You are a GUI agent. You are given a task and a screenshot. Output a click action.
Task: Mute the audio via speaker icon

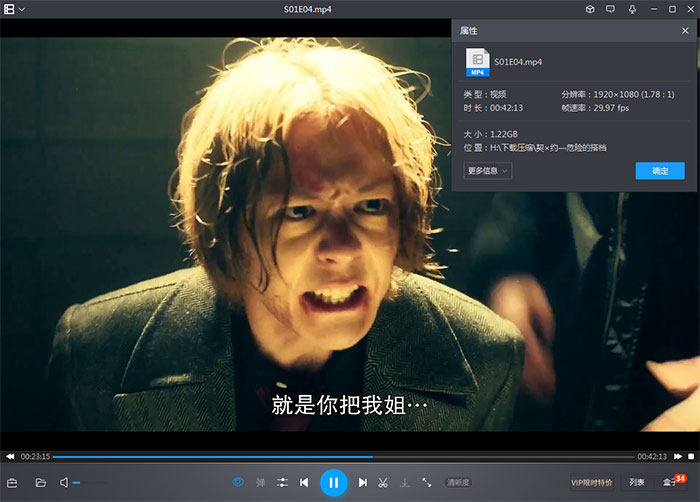tap(64, 483)
